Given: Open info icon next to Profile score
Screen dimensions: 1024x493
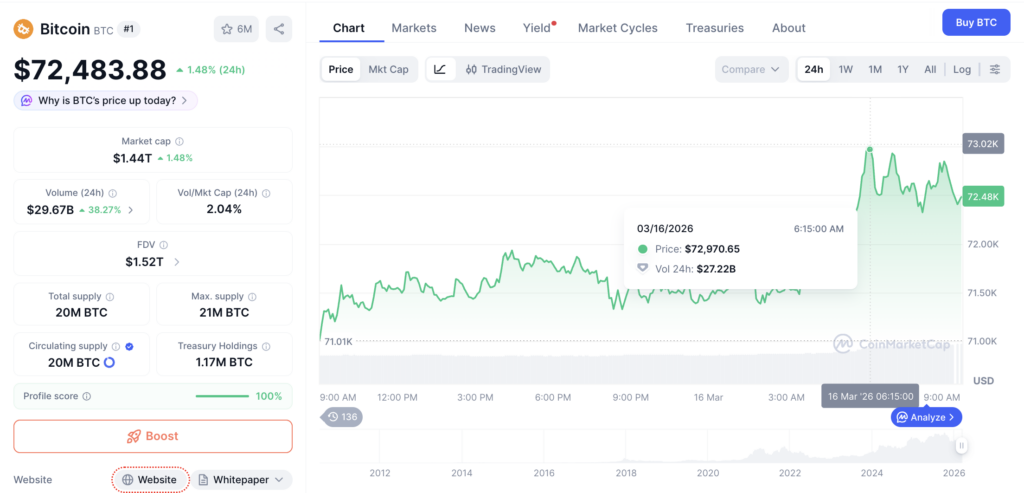Looking at the screenshot, I should tap(87, 396).
